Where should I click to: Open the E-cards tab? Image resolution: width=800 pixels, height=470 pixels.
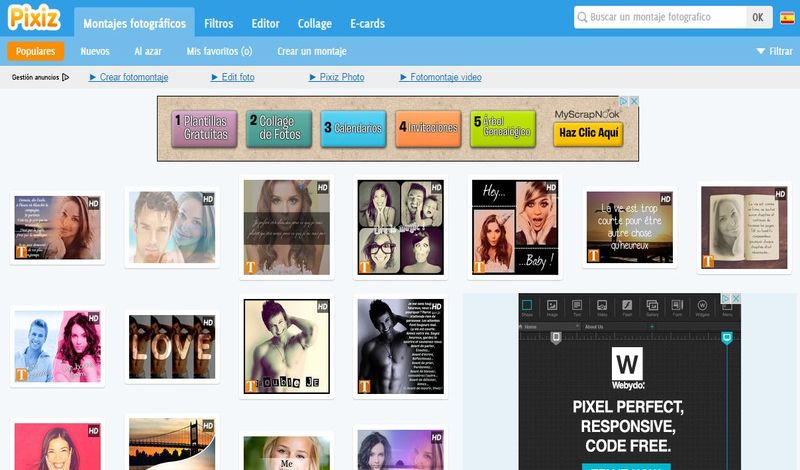(367, 23)
